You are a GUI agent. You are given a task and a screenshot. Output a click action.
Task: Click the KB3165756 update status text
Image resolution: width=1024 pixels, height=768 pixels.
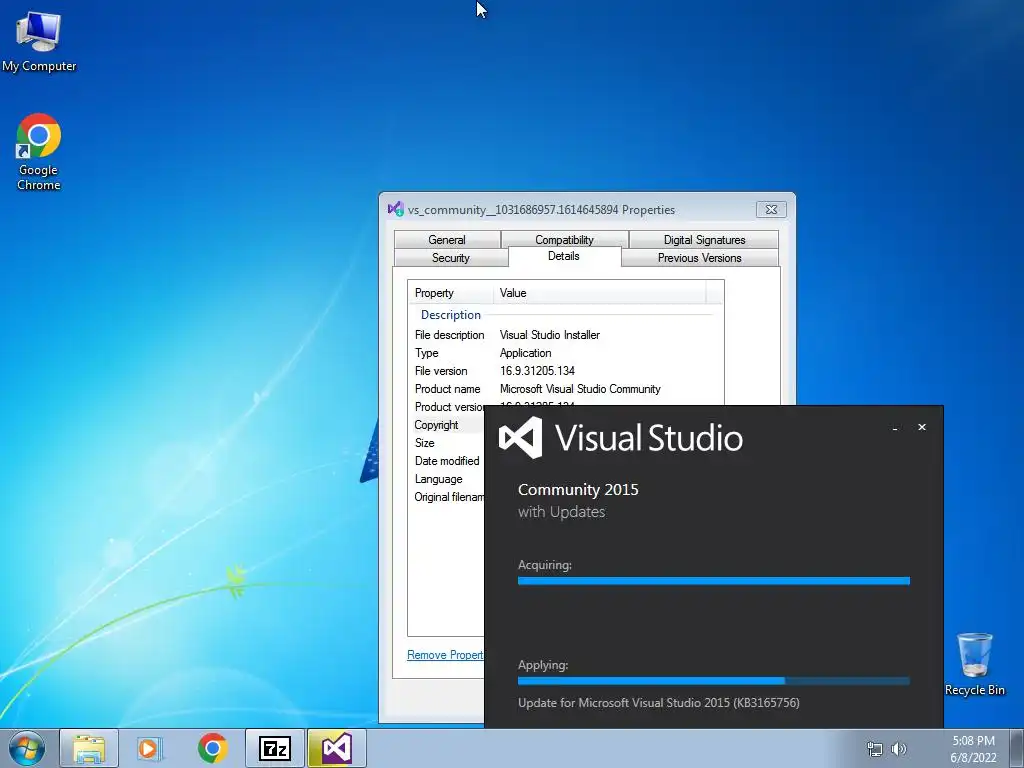(x=658, y=703)
